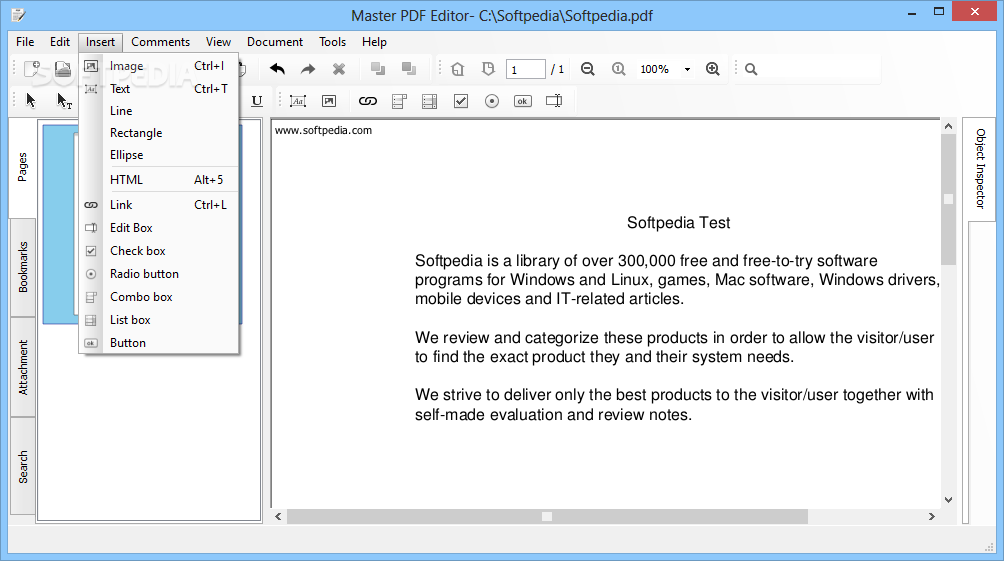Screen dimensions: 1004x561
Task: Choose Image from the Insert menu
Action: click(x=159, y=65)
